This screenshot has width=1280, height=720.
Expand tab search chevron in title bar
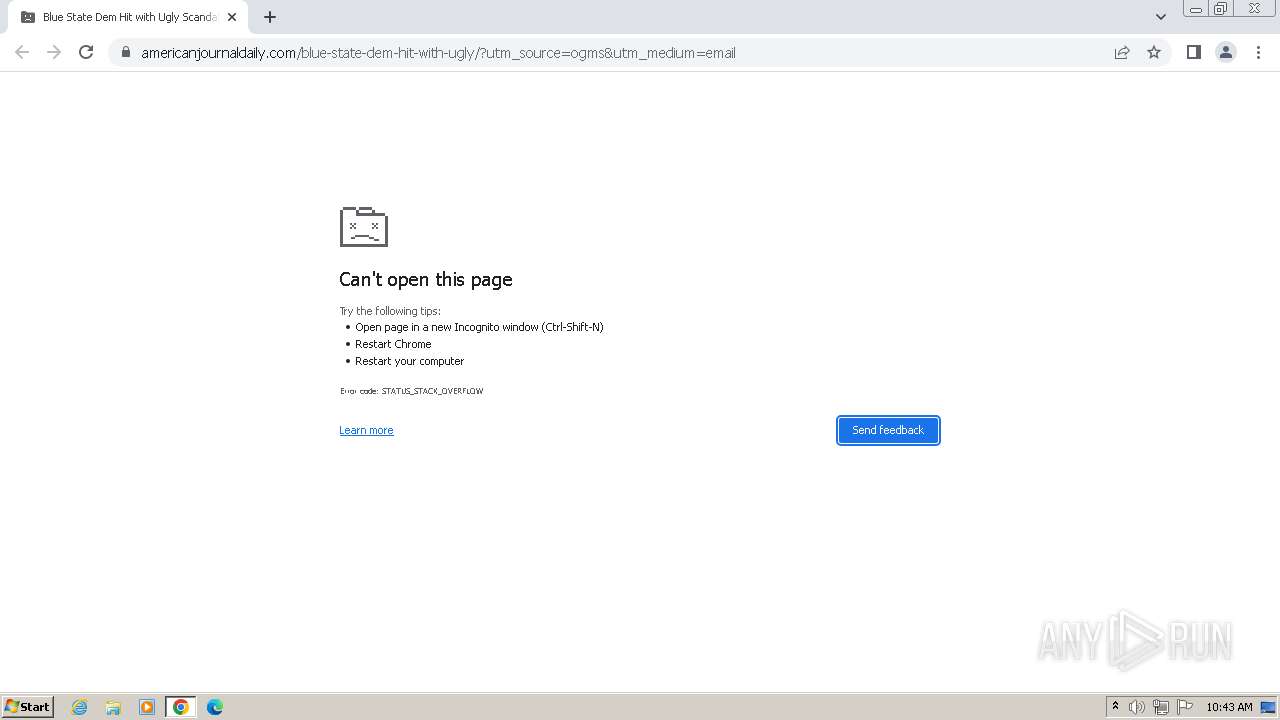pyautogui.click(x=1161, y=17)
